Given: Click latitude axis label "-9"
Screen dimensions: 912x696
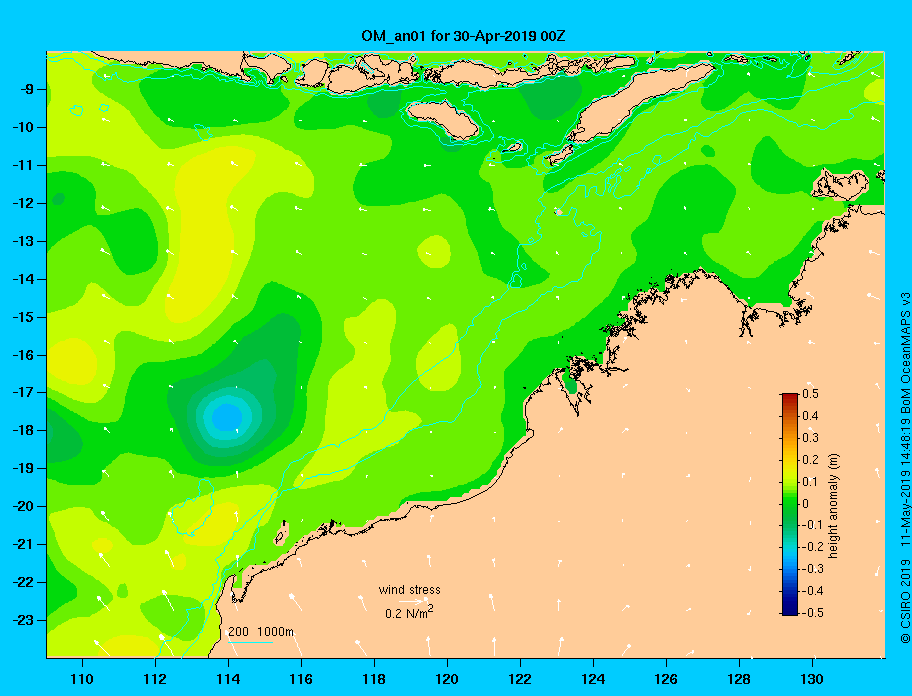Looking at the screenshot, I should (x=26, y=90).
